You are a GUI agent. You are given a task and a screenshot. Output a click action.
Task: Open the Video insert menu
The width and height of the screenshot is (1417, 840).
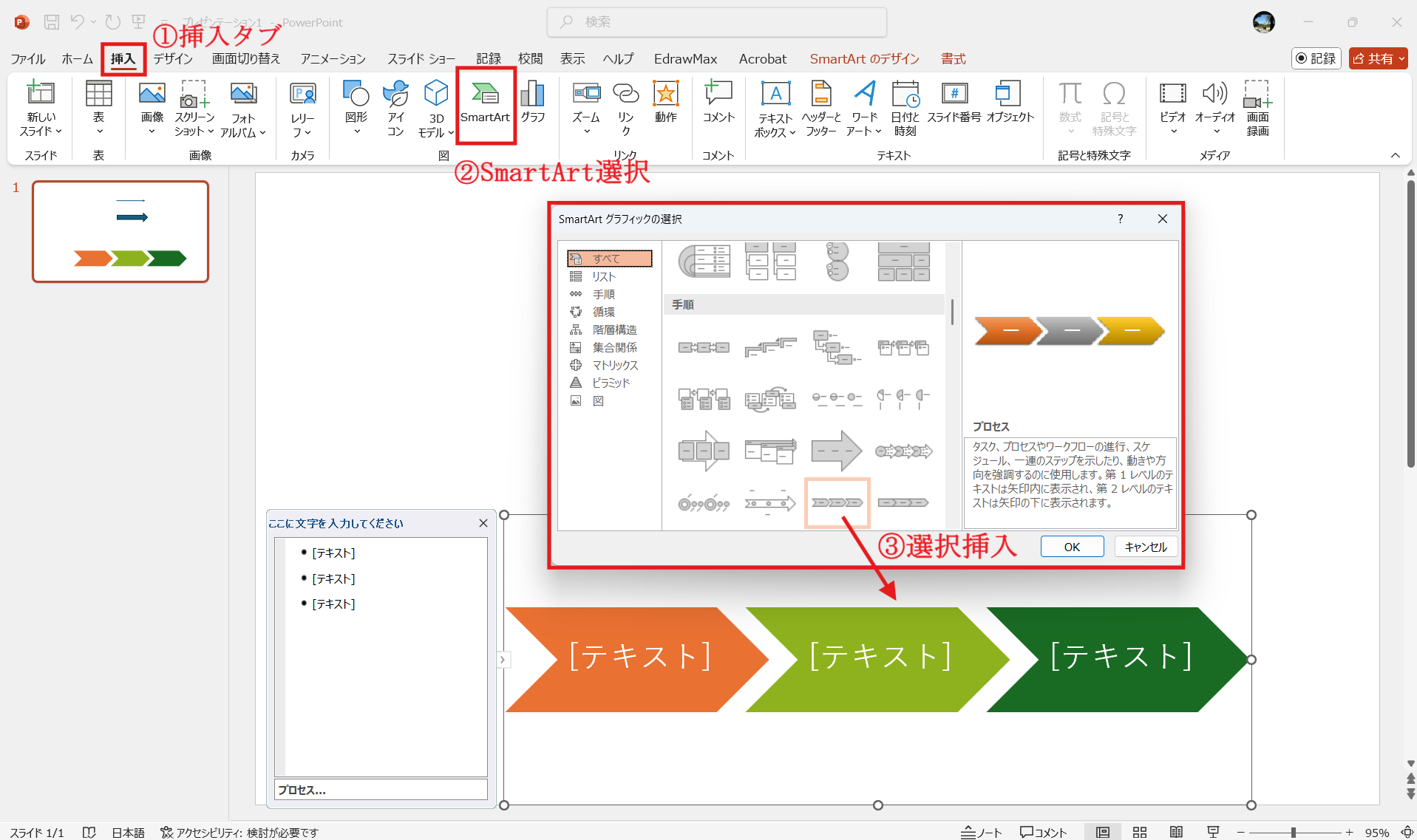pos(1172,108)
